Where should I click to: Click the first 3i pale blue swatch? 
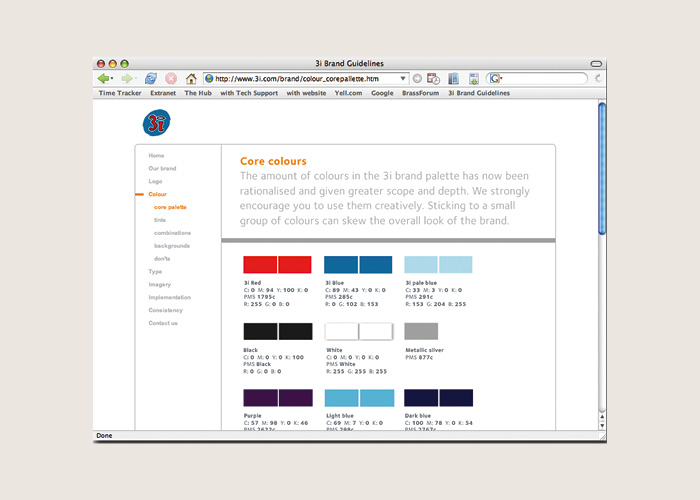click(x=421, y=265)
